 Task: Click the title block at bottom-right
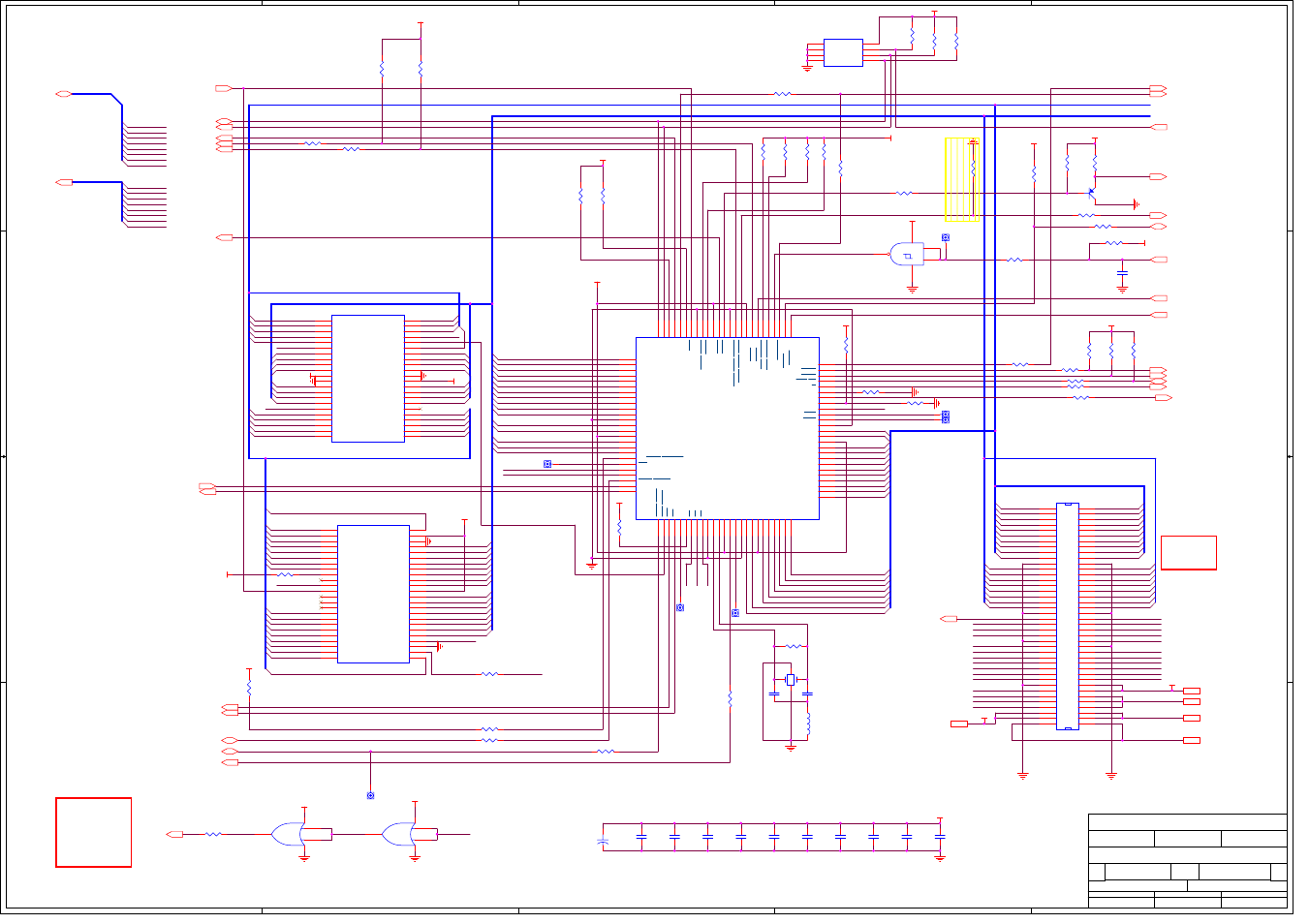click(x=1188, y=861)
